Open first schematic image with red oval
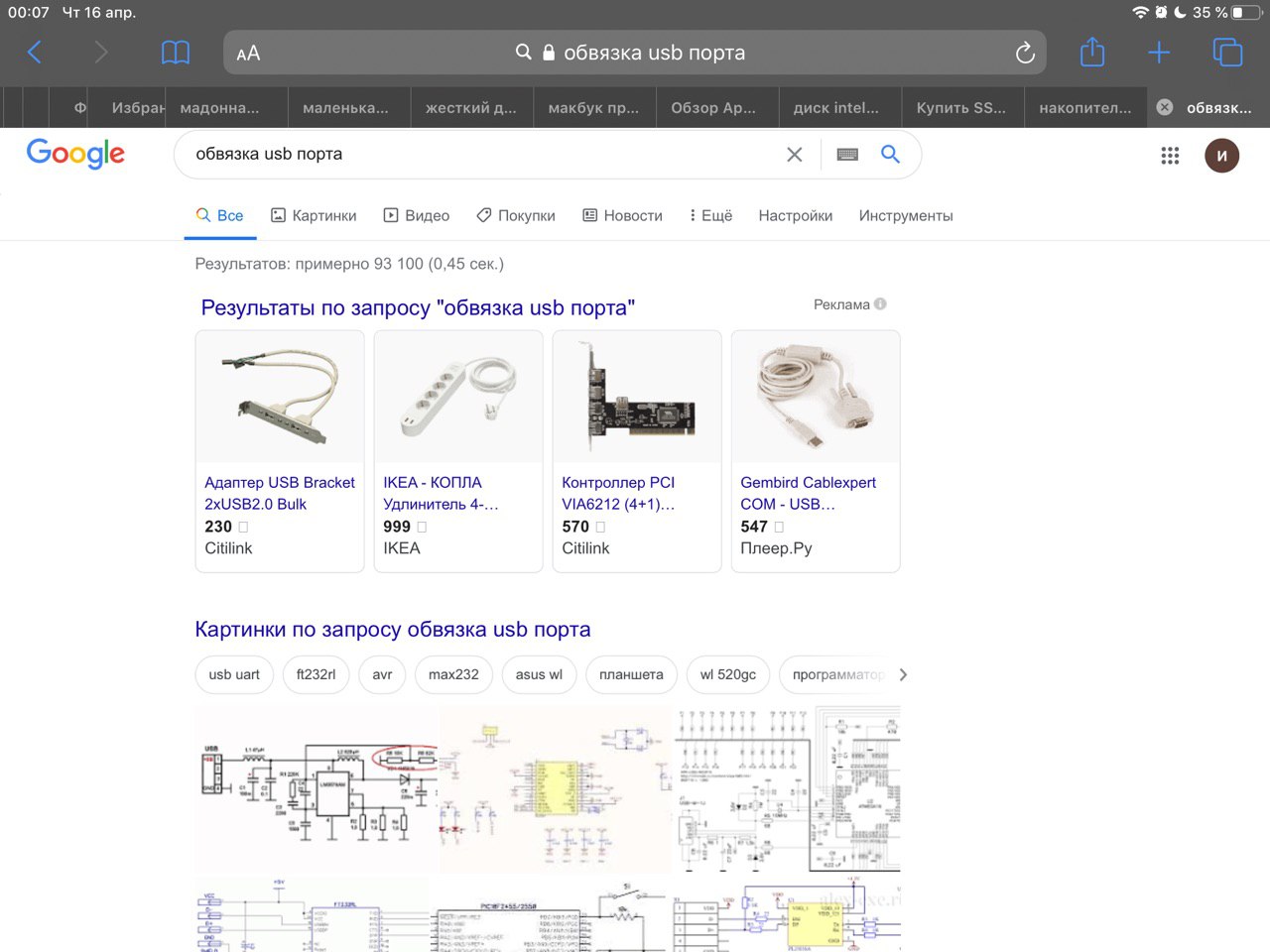1270x952 pixels. (x=317, y=790)
